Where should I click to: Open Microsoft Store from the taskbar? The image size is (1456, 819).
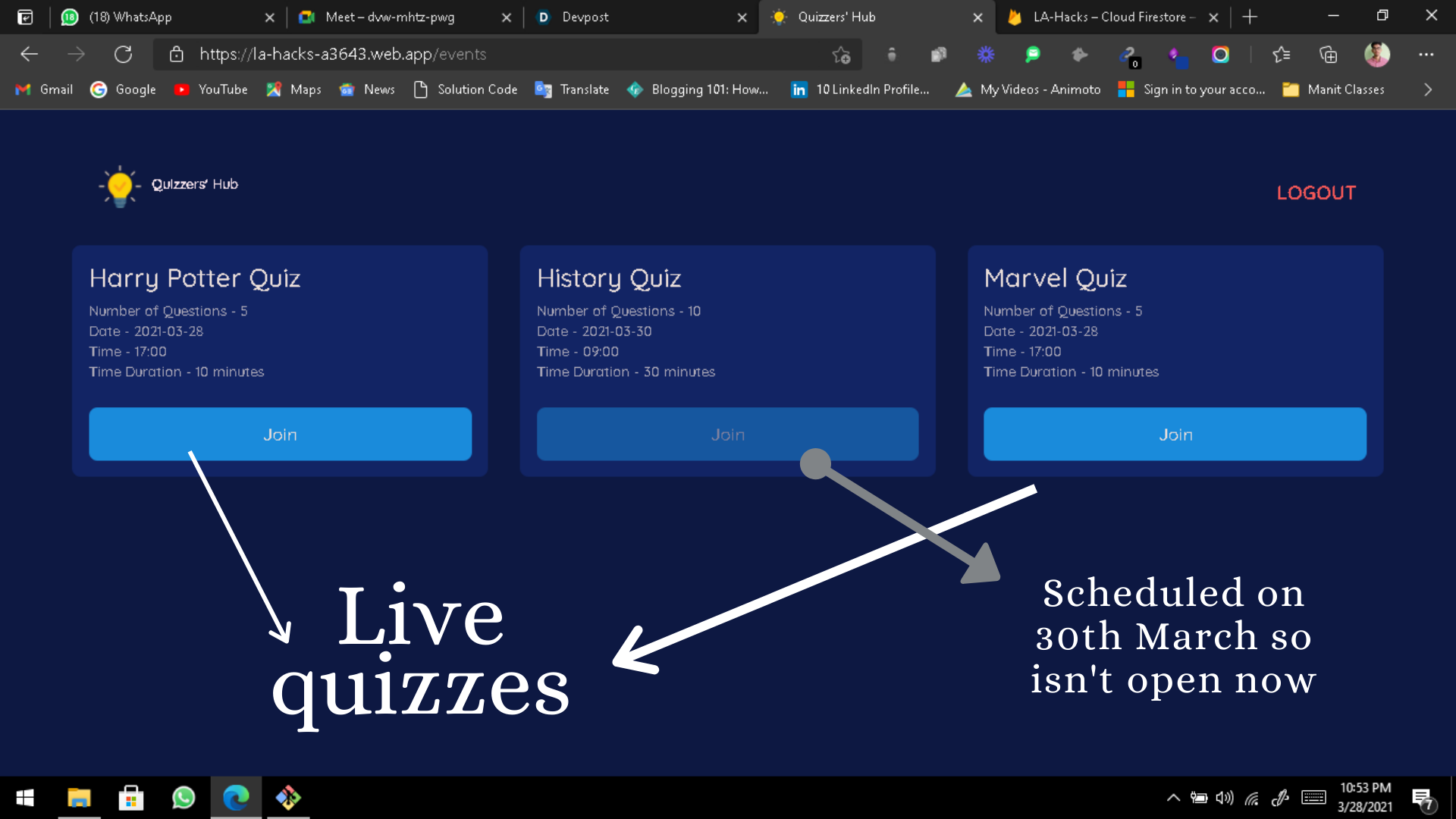pos(131,798)
